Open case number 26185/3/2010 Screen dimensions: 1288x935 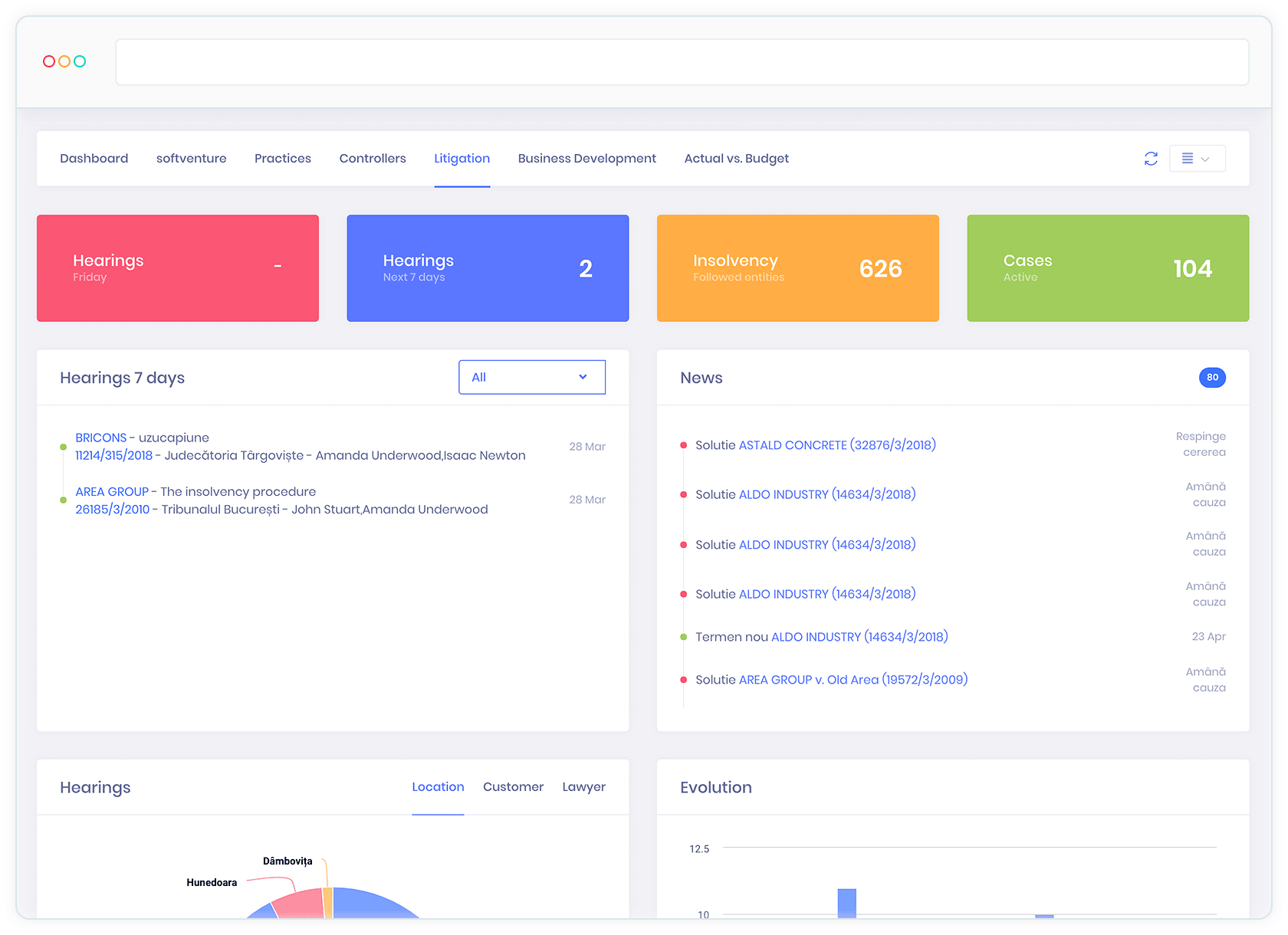click(x=113, y=509)
